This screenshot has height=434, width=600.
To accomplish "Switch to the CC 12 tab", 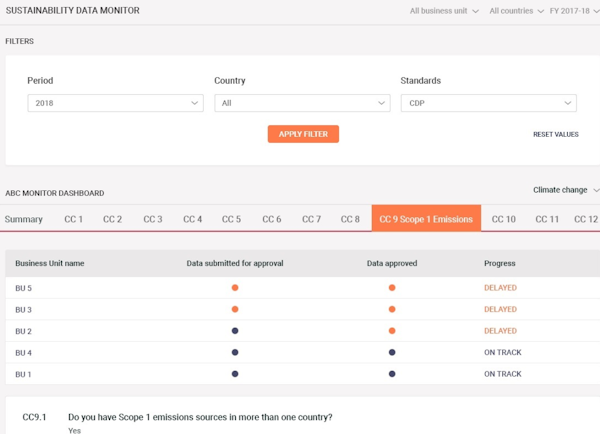I will pos(586,219).
